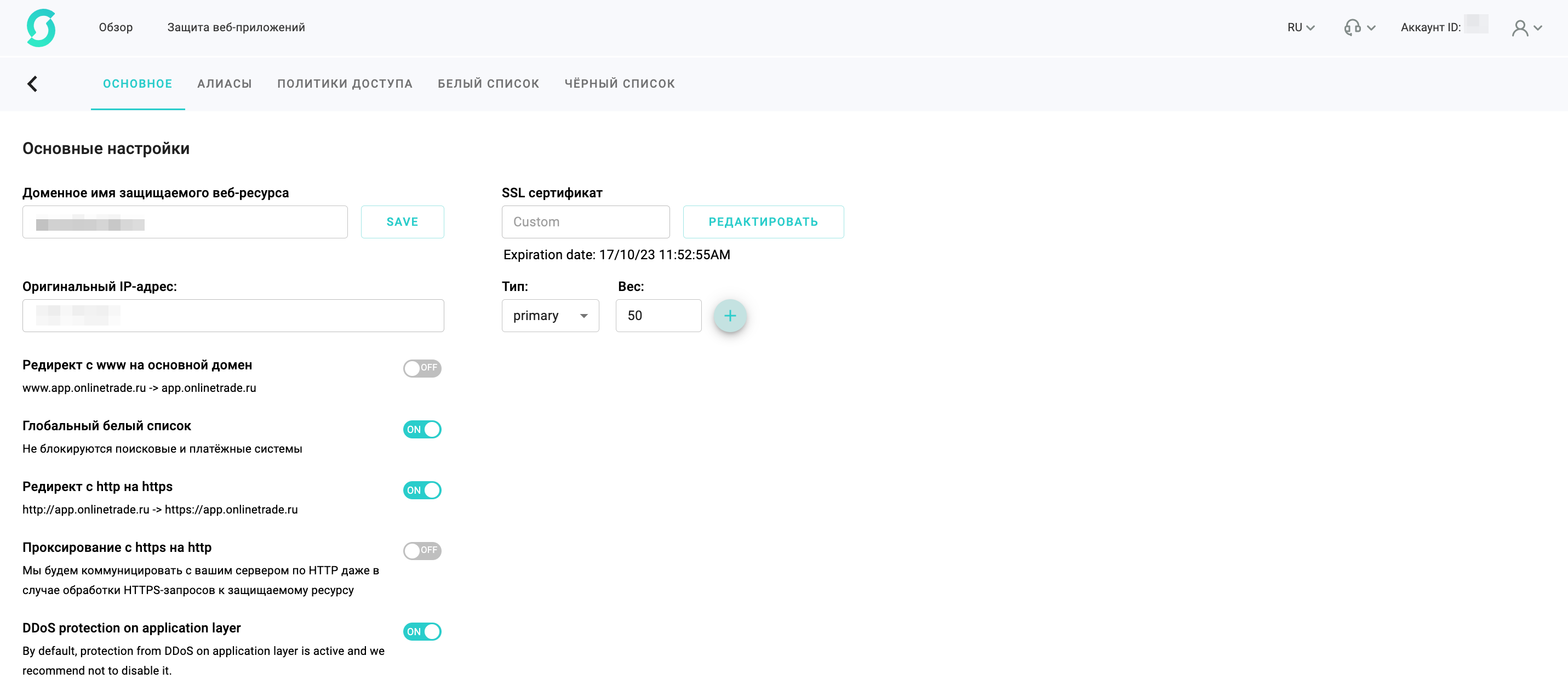Add another IP with the plus button
This screenshot has height=696, width=1568.
[x=729, y=316]
